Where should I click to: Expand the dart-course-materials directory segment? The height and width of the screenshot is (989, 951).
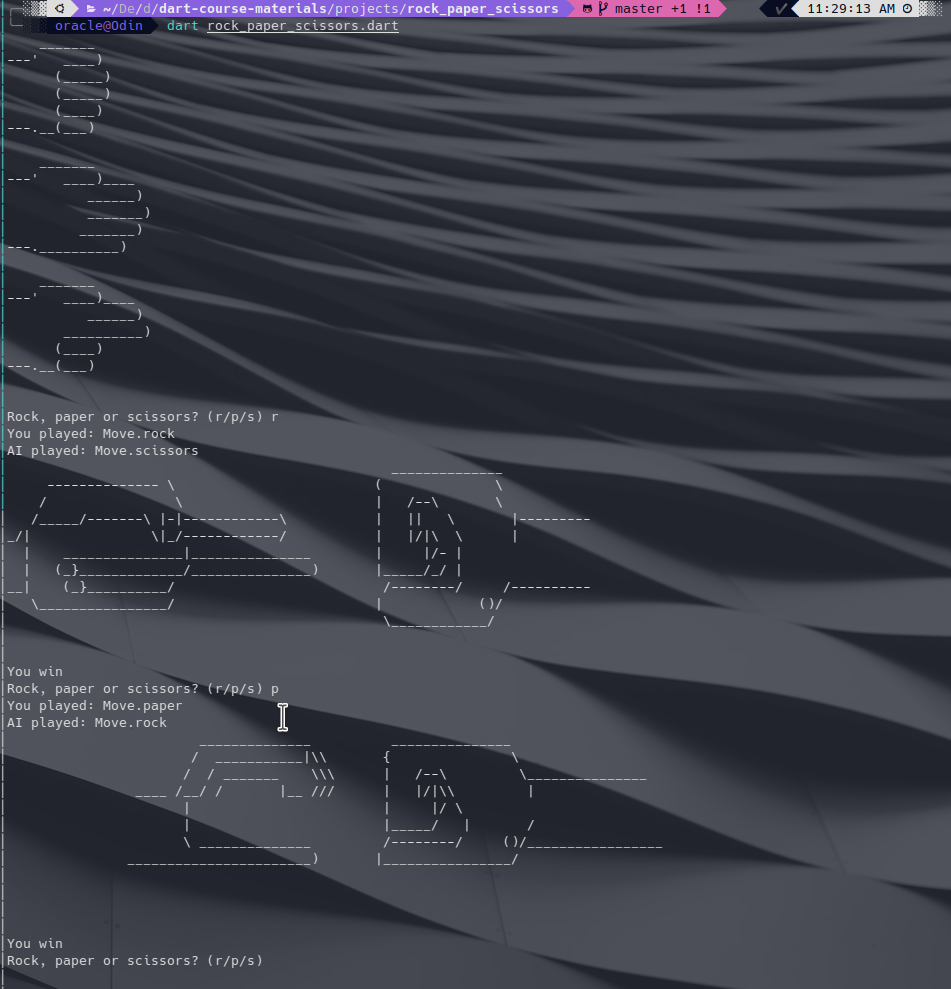click(240, 8)
